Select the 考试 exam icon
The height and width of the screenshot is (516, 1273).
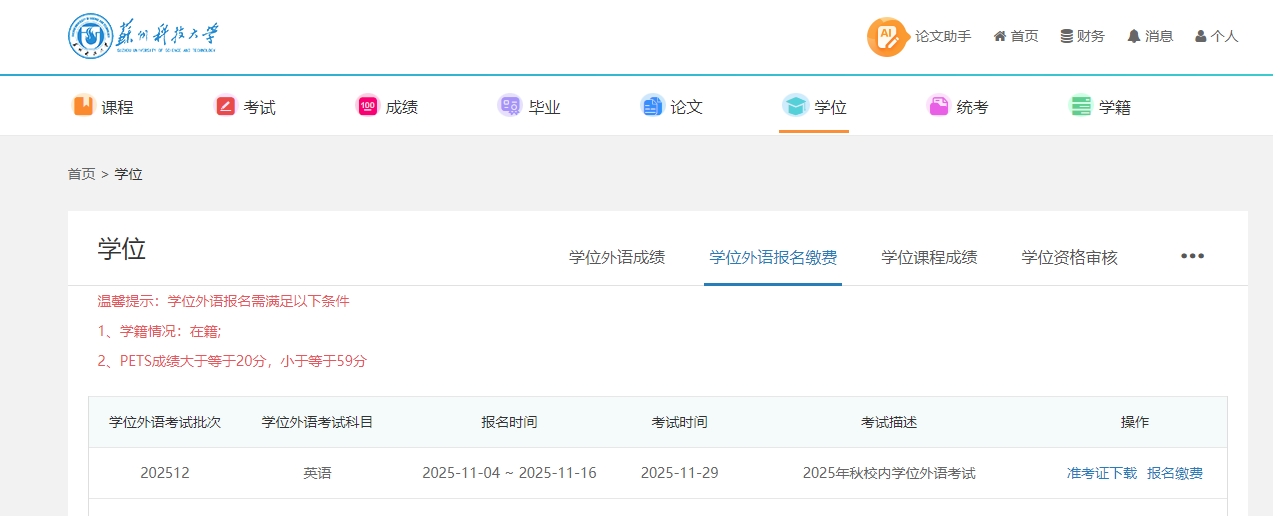point(225,106)
